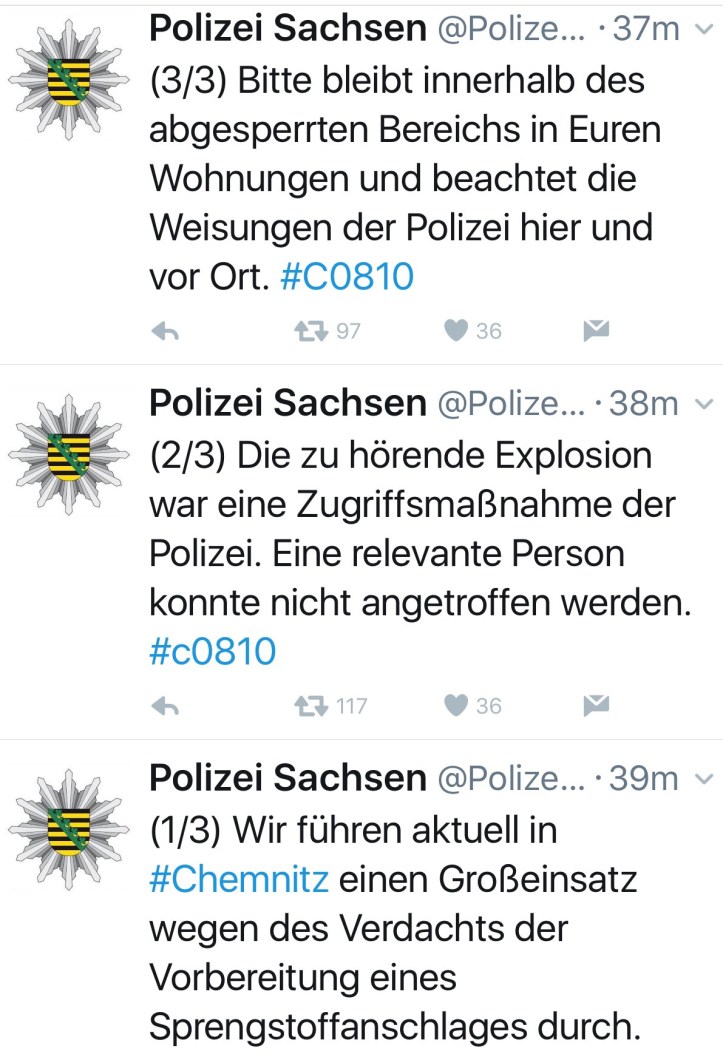Follow the #Chemnitz hashtag link

click(x=238, y=880)
